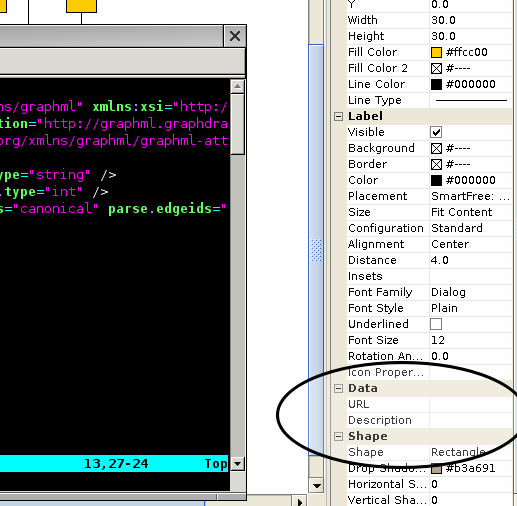Toggle the Fill Color 2 crossed box
The image size is (517, 506).
coord(436,68)
